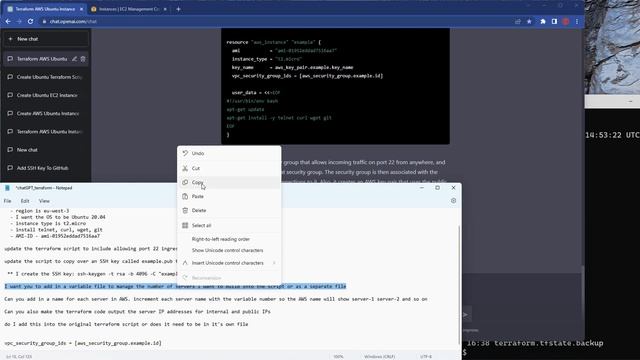Toggle Show Unicode control characters

(x=229, y=250)
